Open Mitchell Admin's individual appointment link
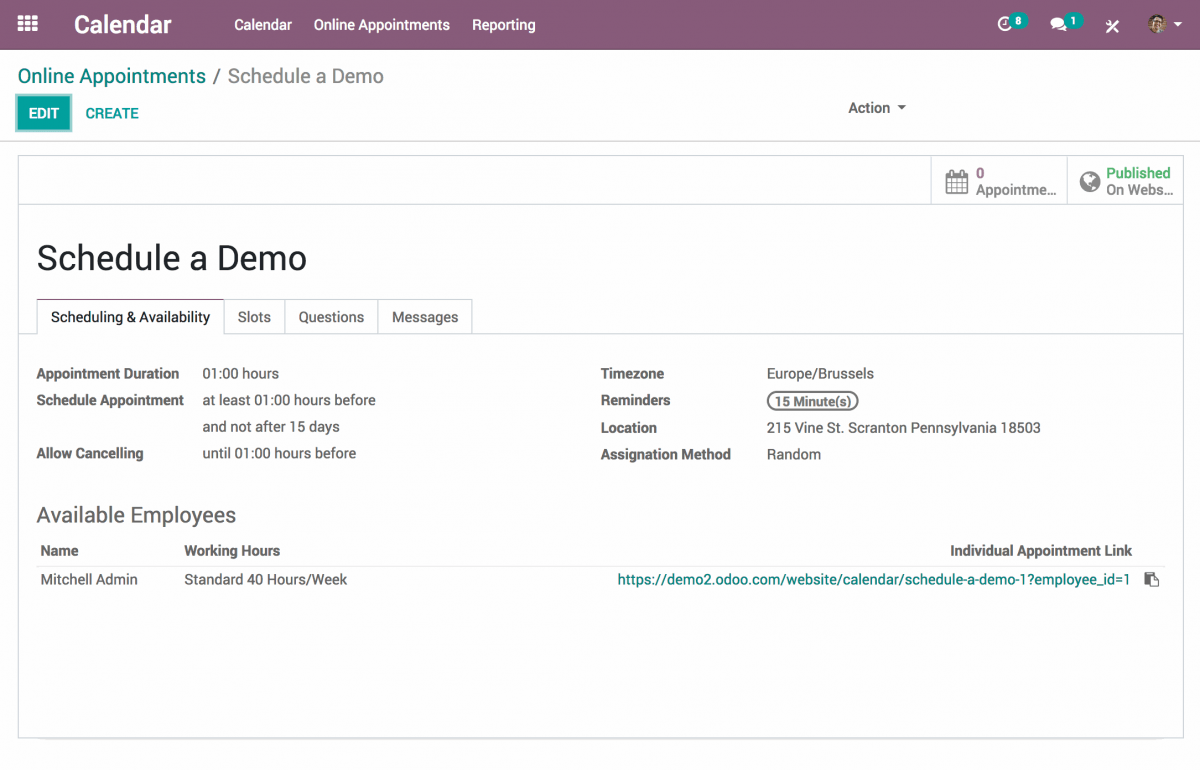The height and width of the screenshot is (770, 1200). tap(872, 579)
